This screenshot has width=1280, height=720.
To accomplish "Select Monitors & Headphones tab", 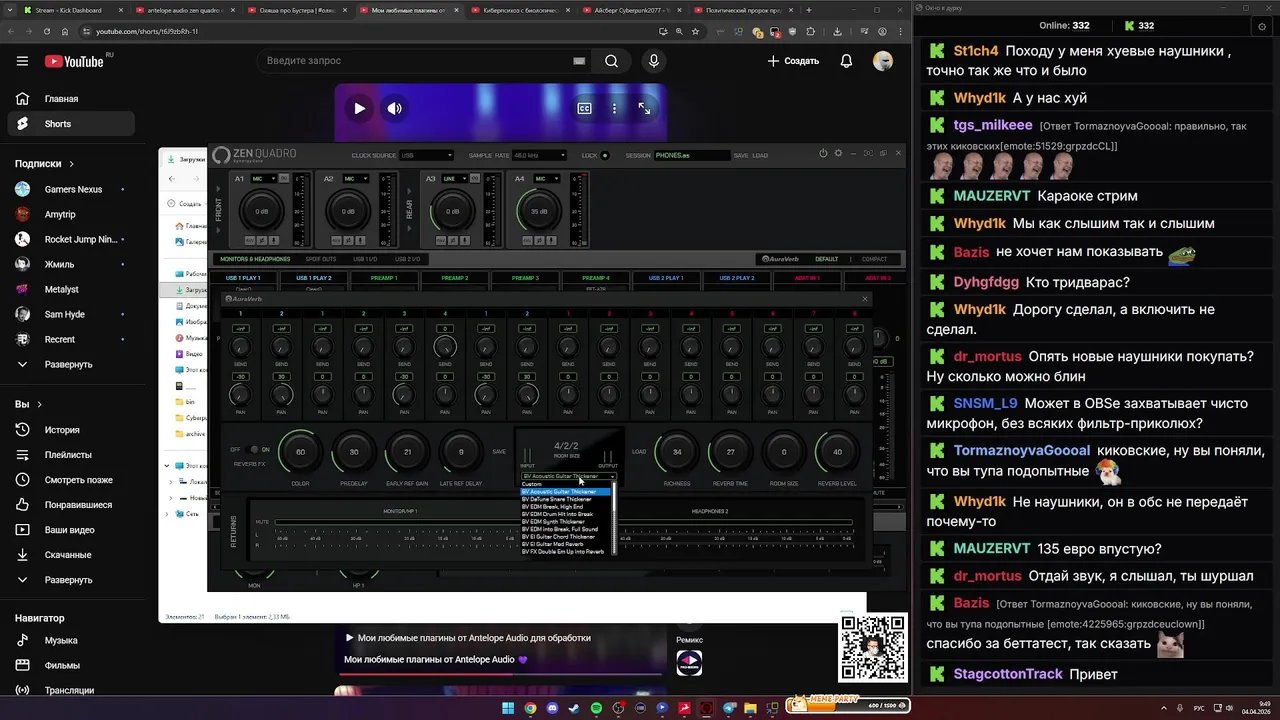I will [x=254, y=259].
